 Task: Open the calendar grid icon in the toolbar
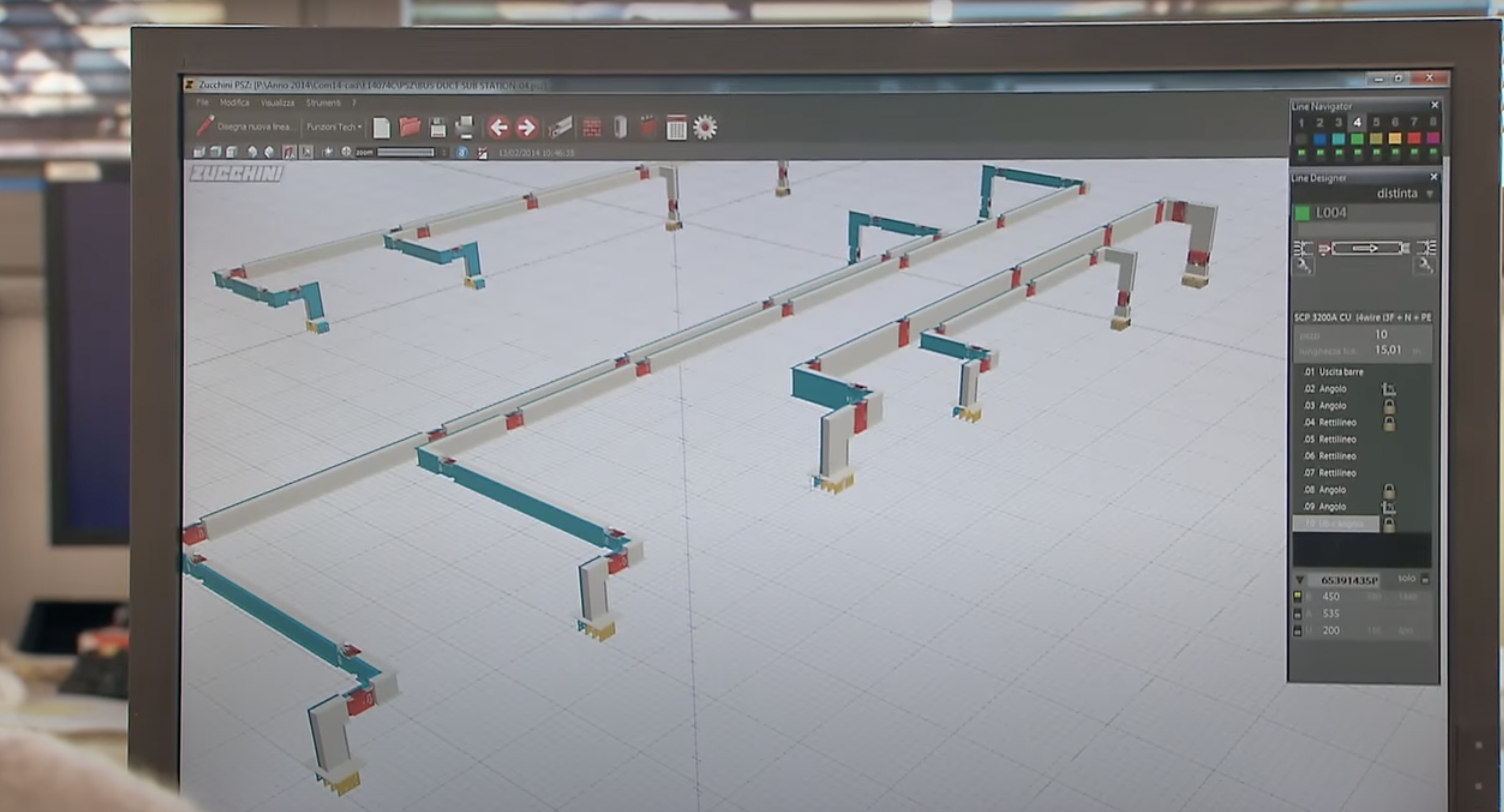pos(676,127)
